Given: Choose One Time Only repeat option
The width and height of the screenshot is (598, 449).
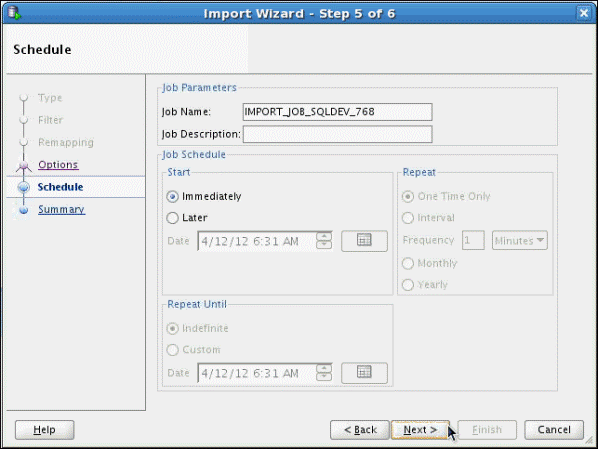Looking at the screenshot, I should click(x=446, y=196).
